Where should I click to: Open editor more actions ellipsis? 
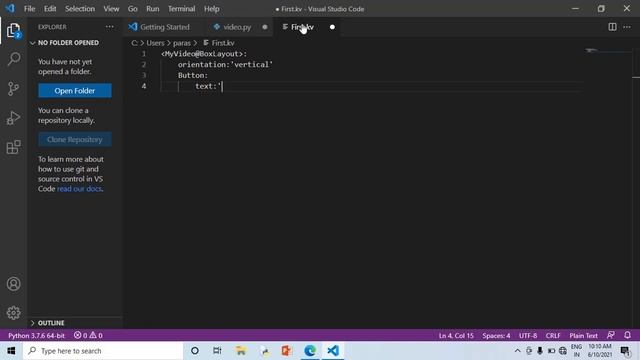(x=627, y=27)
